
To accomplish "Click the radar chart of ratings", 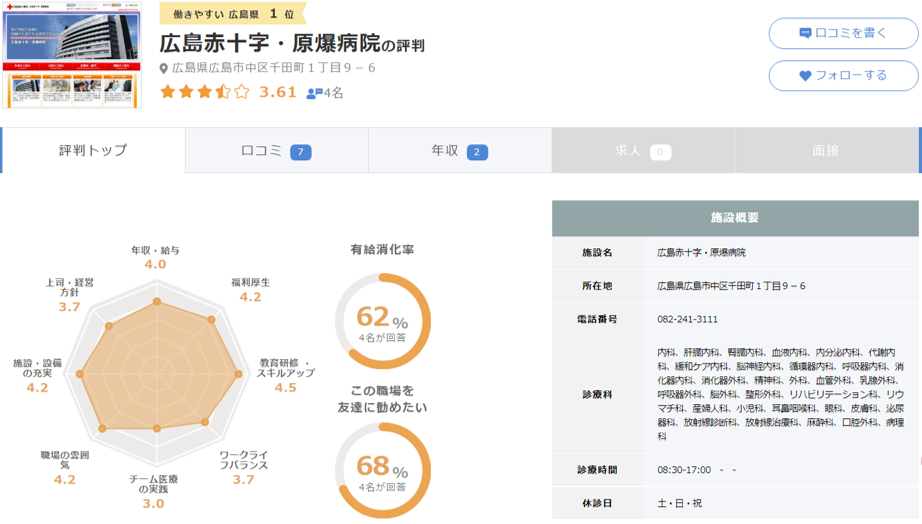I will point(157,365).
